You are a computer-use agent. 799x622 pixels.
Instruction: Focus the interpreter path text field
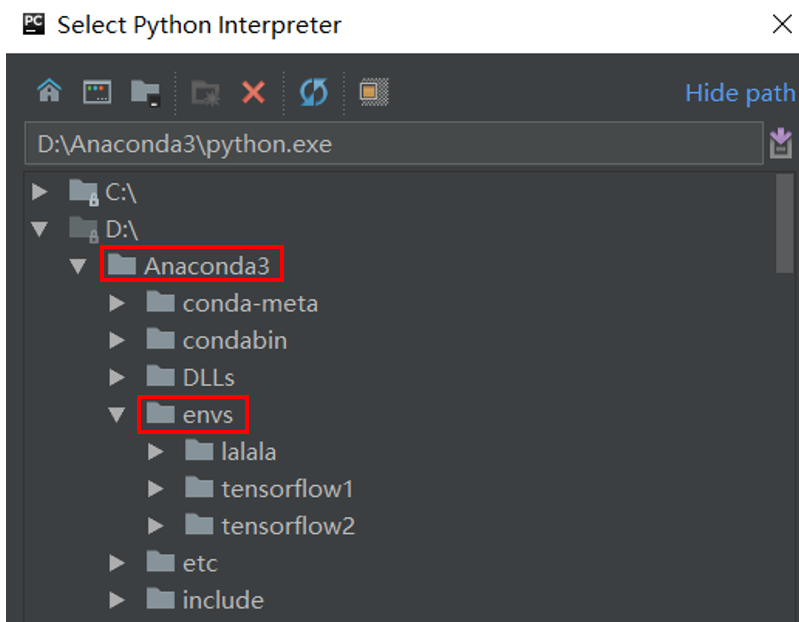tap(394, 144)
